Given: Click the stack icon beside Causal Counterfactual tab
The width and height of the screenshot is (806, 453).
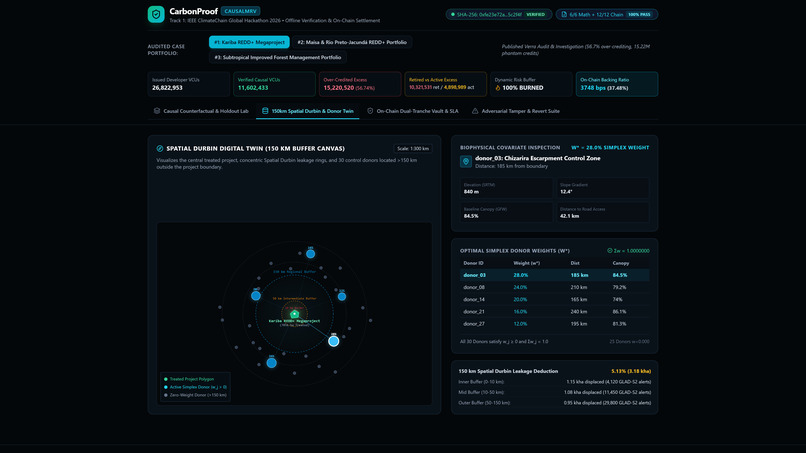Looking at the screenshot, I should click(157, 111).
